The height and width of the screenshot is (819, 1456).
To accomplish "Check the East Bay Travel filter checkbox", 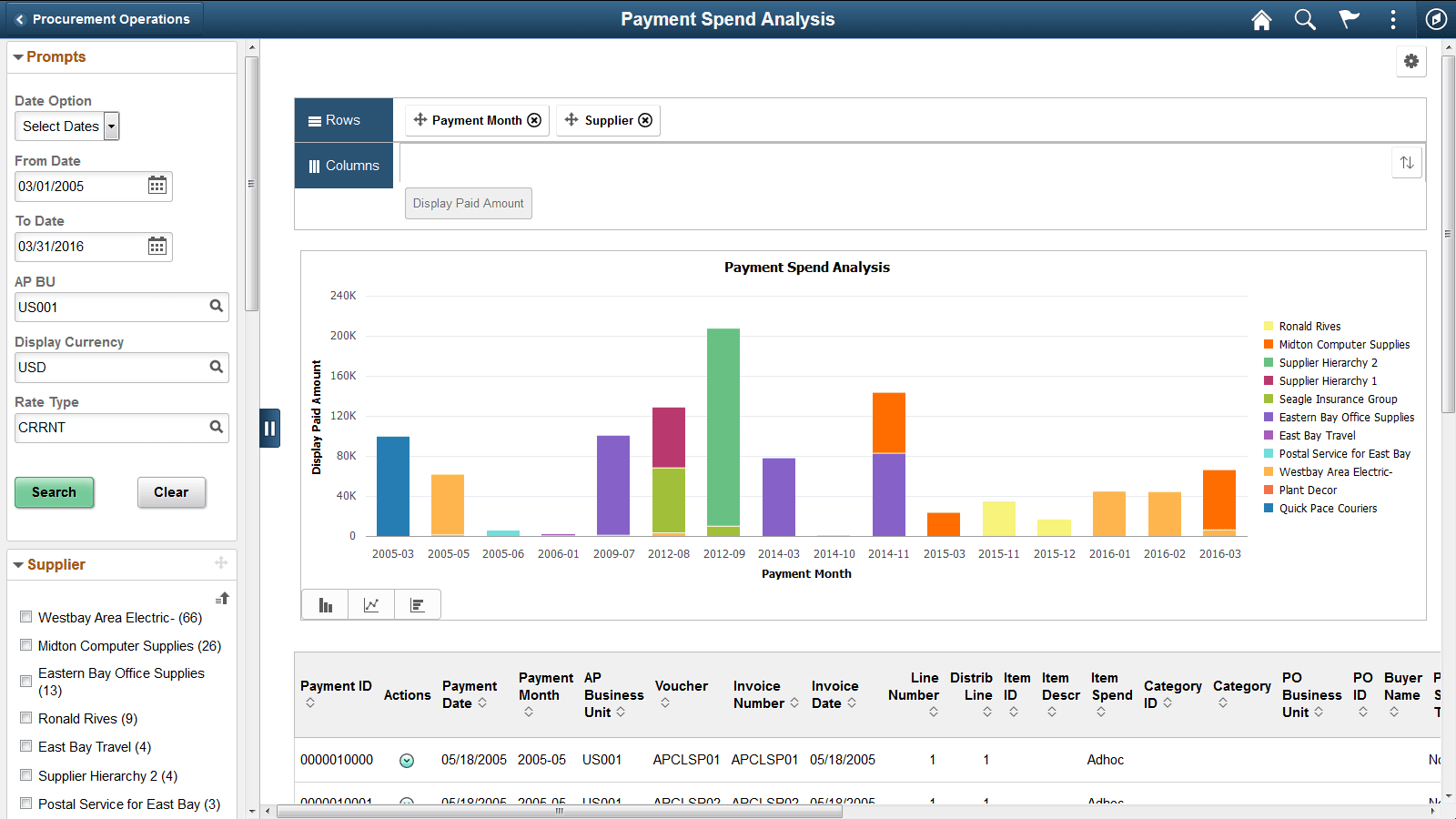I will click(25, 745).
